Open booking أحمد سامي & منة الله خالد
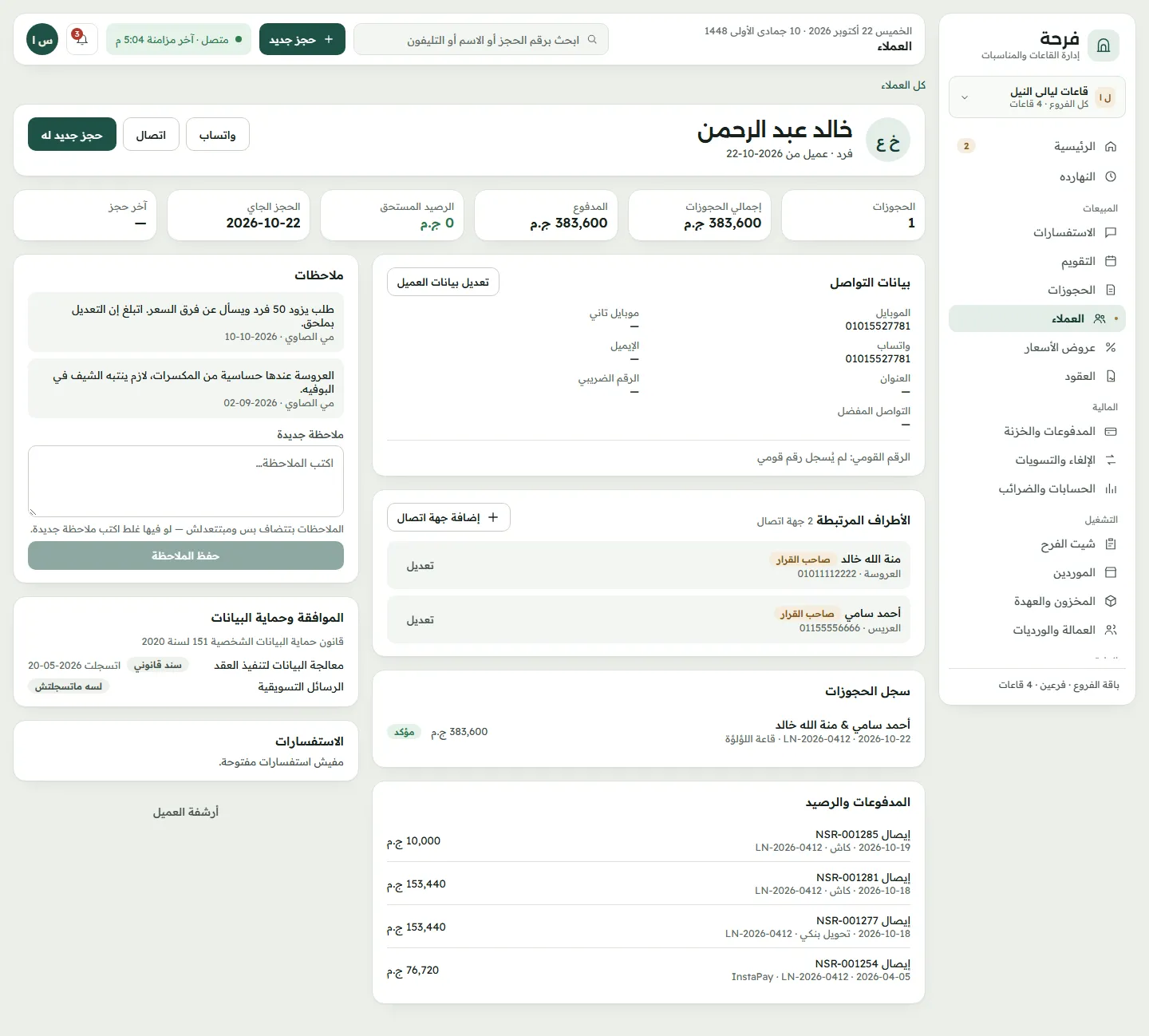 click(x=649, y=731)
